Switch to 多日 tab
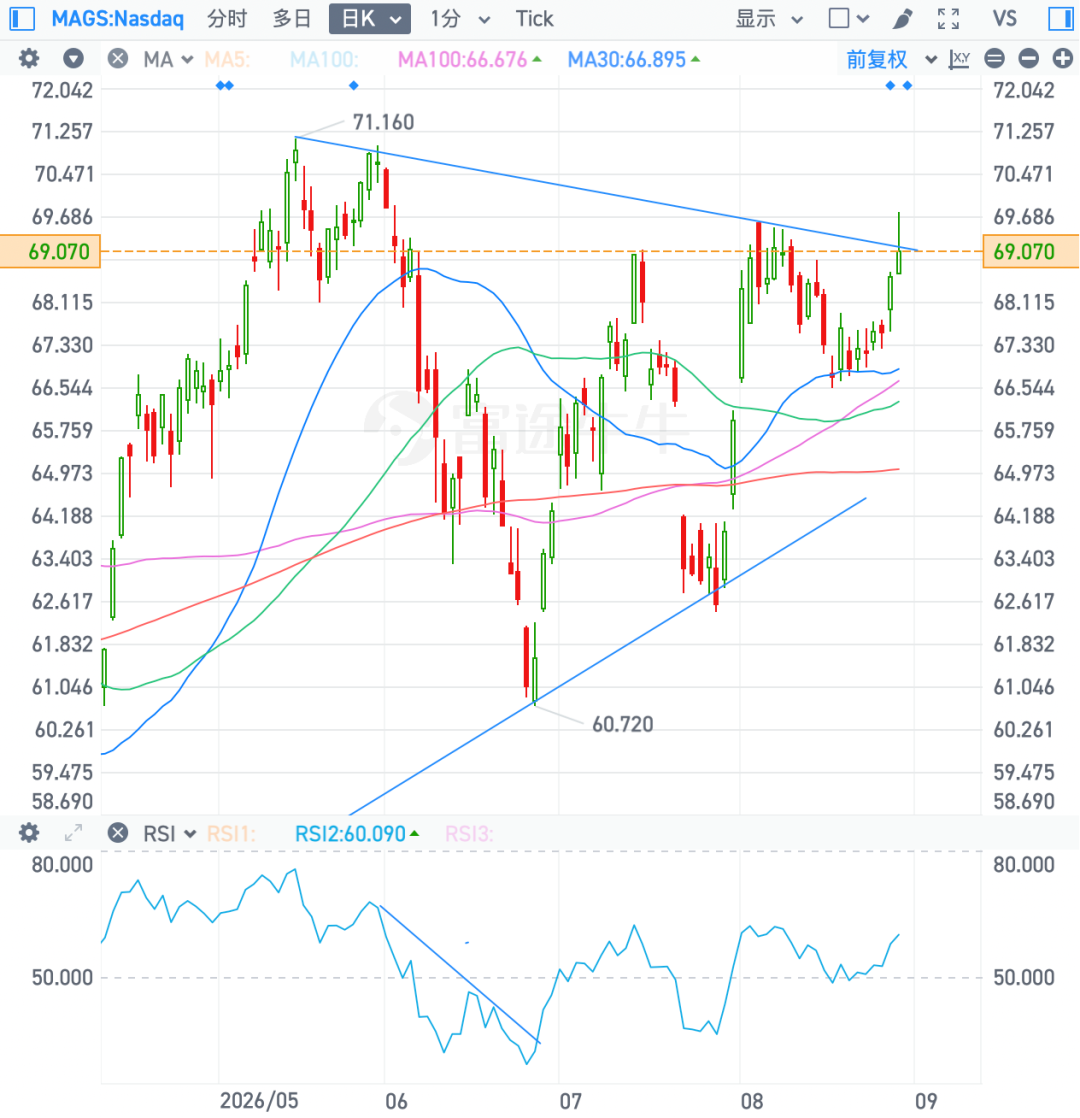The width and height of the screenshot is (1080, 1118). pyautogui.click(x=292, y=19)
